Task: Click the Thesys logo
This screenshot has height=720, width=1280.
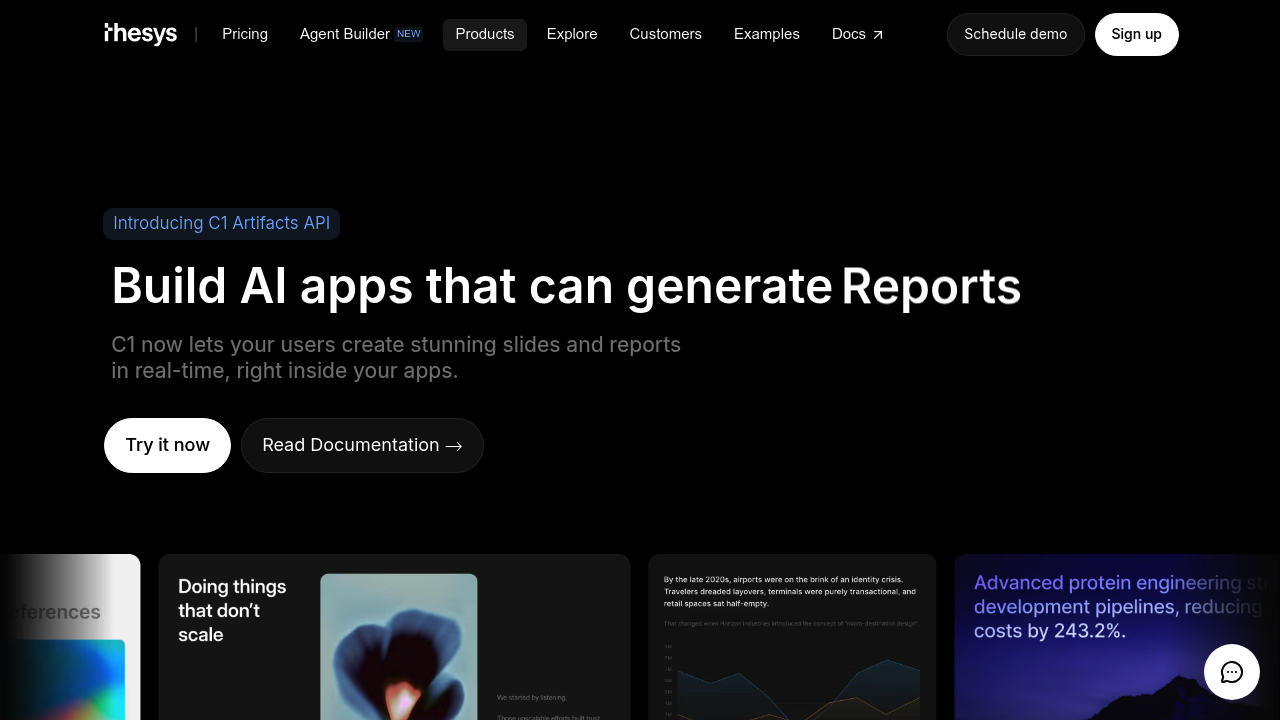Action: click(140, 33)
